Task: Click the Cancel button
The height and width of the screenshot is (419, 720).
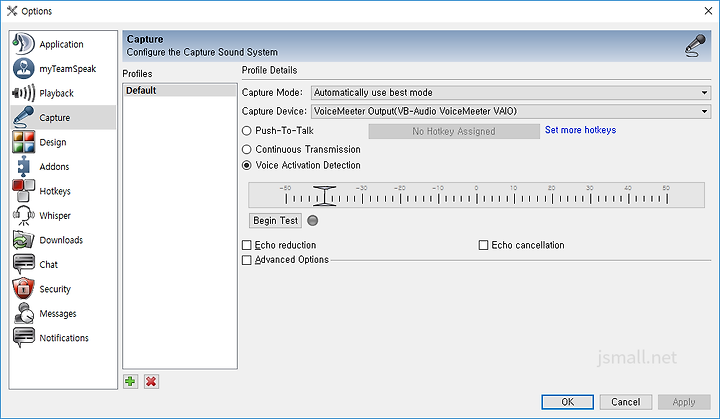Action: click(x=625, y=402)
